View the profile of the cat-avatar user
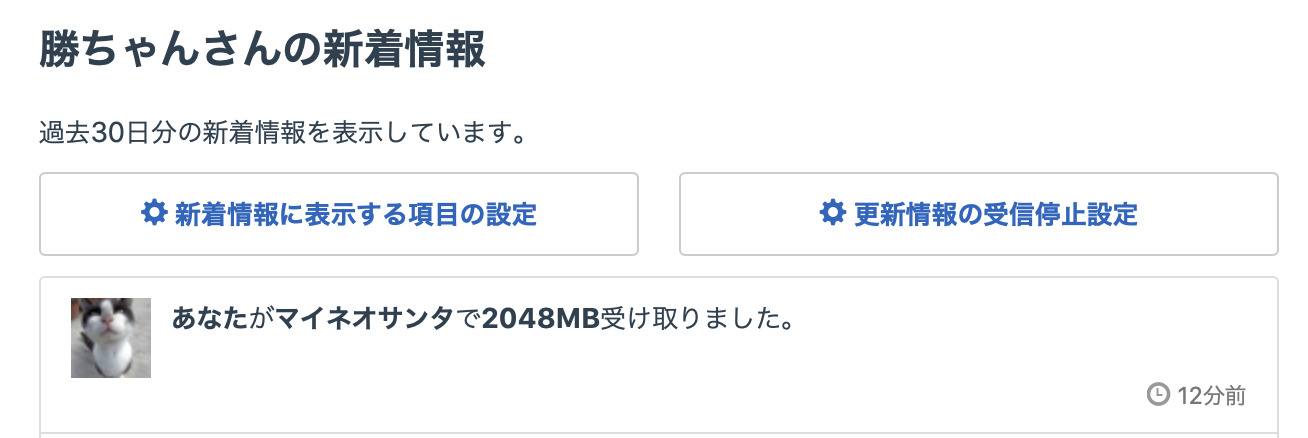Image resolution: width=1308 pixels, height=438 pixels. coord(111,338)
